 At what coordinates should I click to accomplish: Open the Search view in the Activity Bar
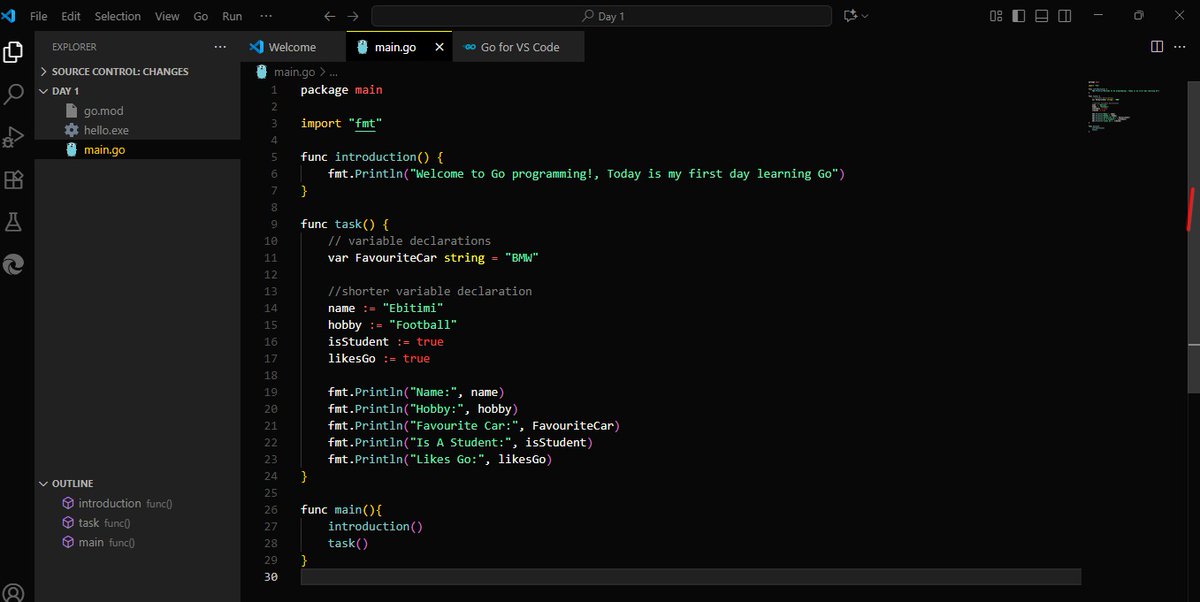pos(13,94)
